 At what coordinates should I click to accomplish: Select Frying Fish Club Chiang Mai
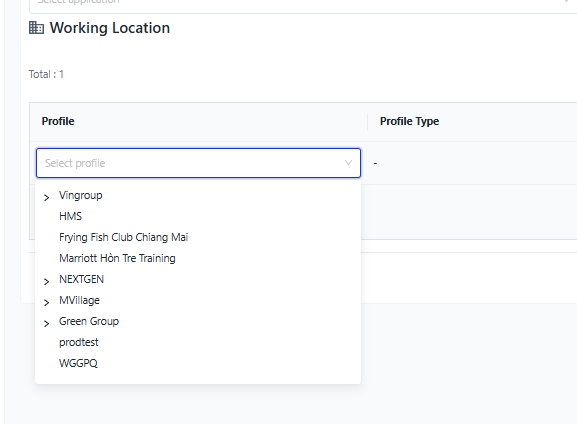[124, 237]
